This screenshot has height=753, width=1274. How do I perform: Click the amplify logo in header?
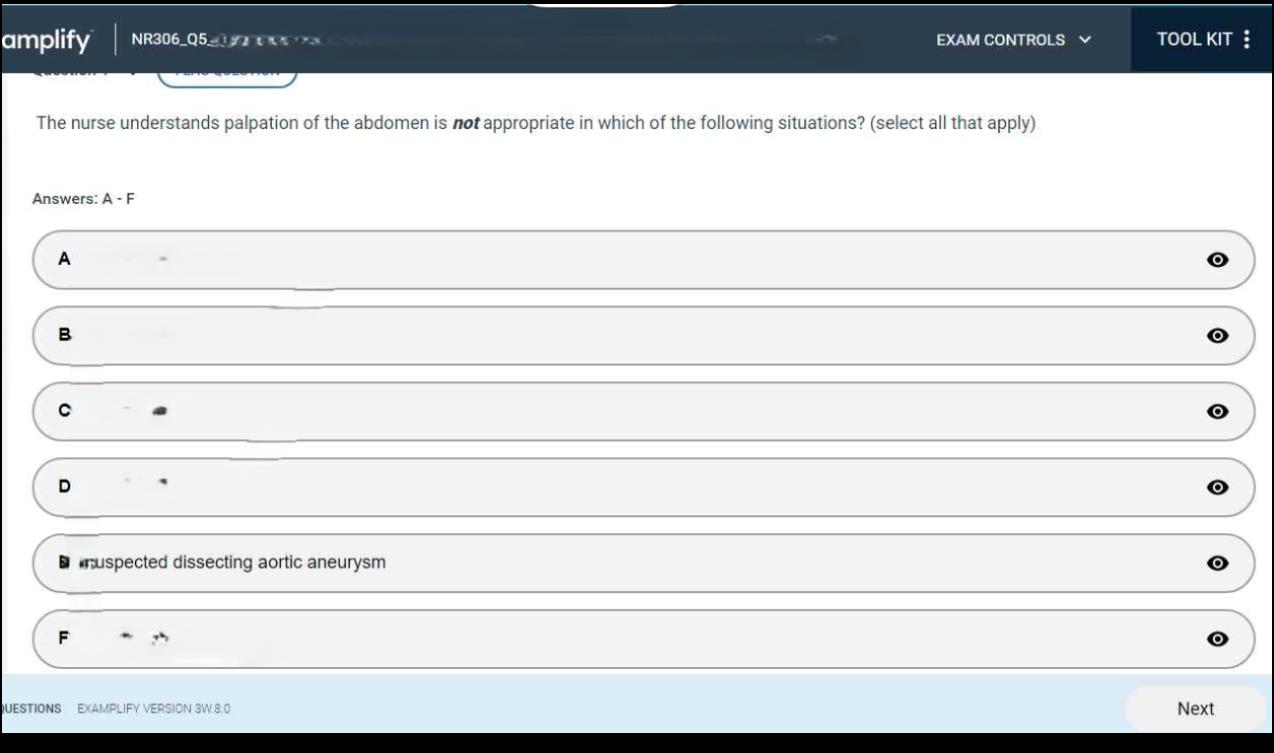46,41
